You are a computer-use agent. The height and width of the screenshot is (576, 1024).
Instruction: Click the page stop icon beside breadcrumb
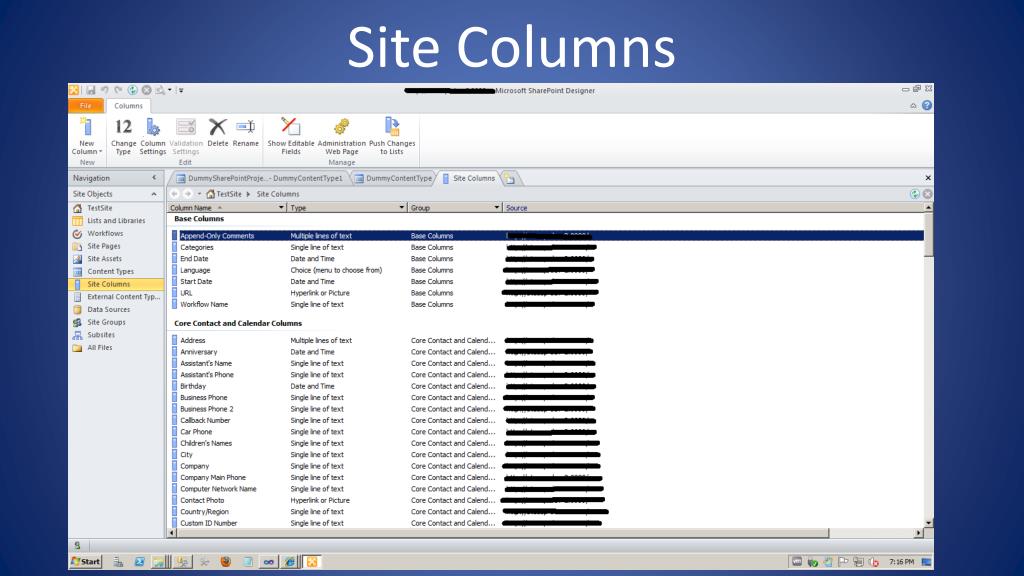tap(927, 194)
